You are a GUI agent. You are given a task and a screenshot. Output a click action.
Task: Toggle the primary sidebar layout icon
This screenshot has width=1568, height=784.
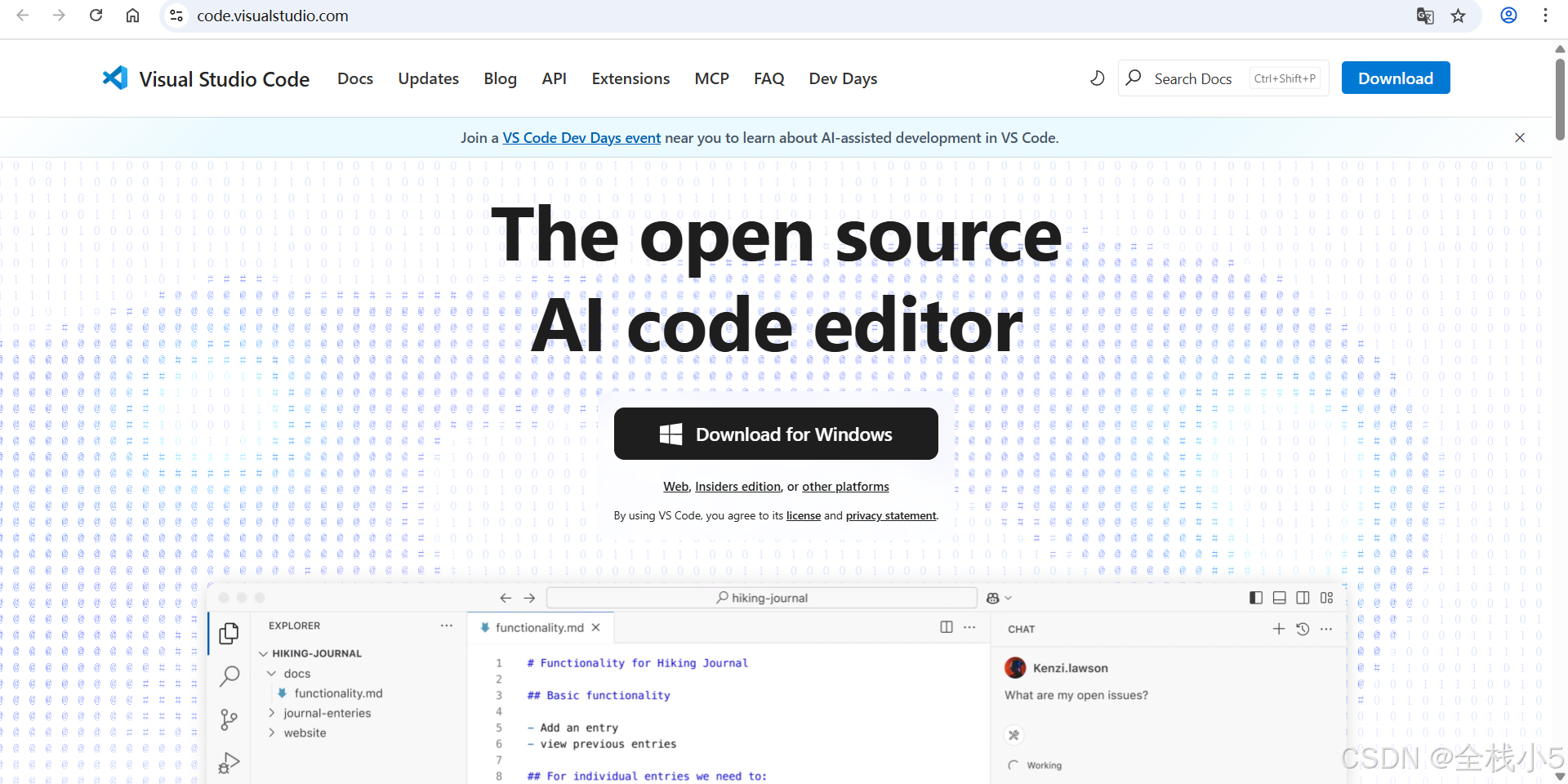click(x=1256, y=598)
